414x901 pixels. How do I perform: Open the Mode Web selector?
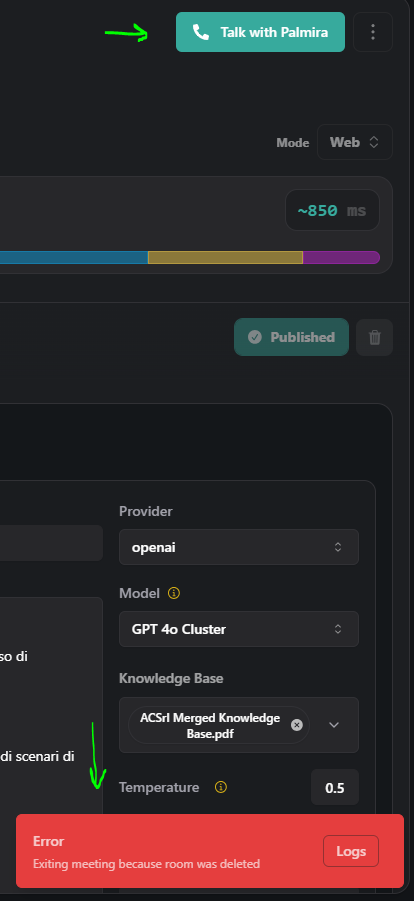pyautogui.click(x=355, y=142)
